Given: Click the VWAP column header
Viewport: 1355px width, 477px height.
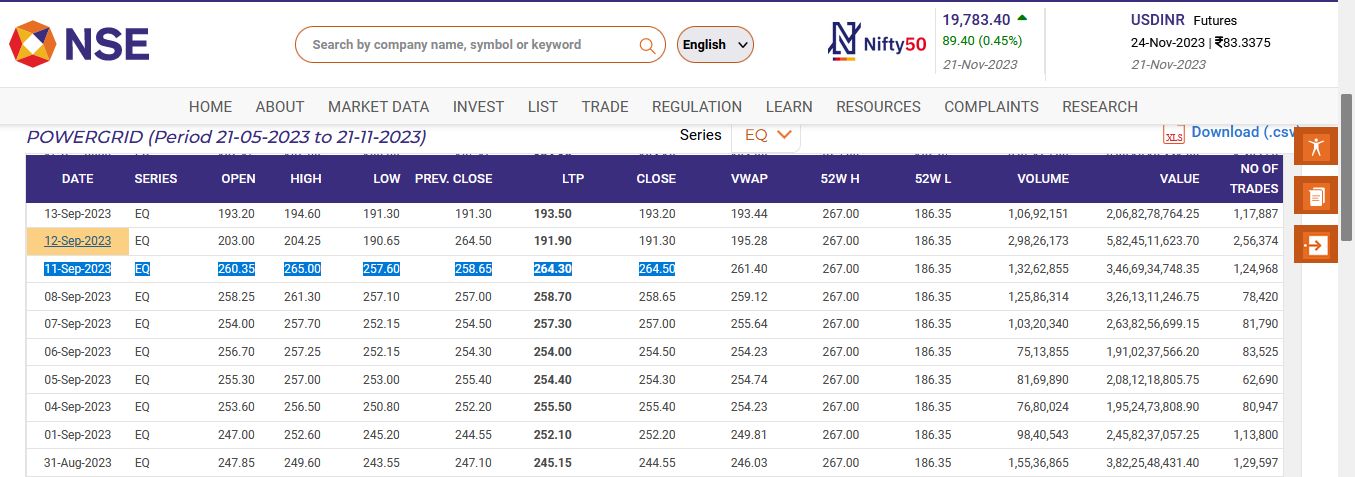Looking at the screenshot, I should point(749,179).
